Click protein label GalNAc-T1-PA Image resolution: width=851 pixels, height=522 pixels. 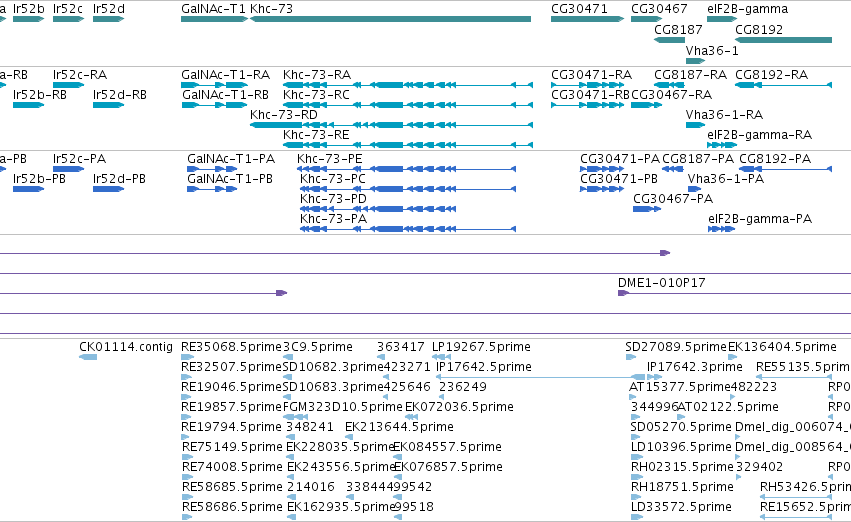(231, 158)
